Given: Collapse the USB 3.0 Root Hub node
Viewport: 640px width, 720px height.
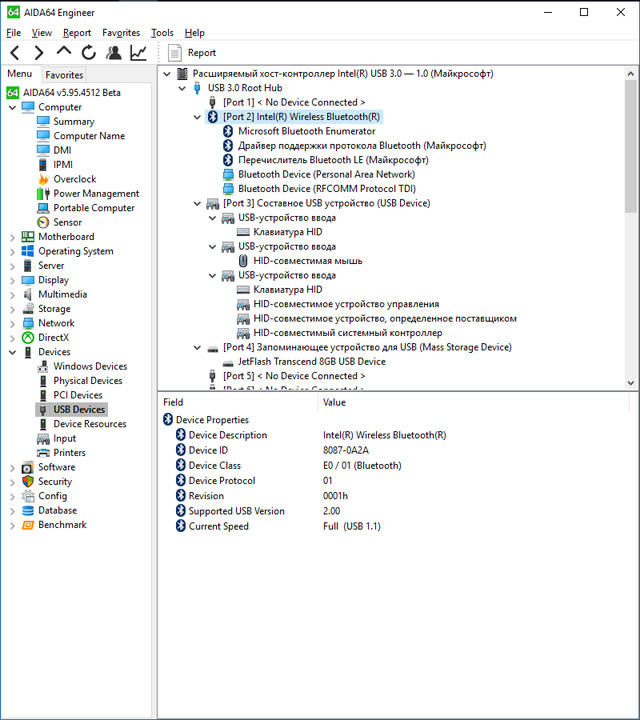Looking at the screenshot, I should coord(182,88).
